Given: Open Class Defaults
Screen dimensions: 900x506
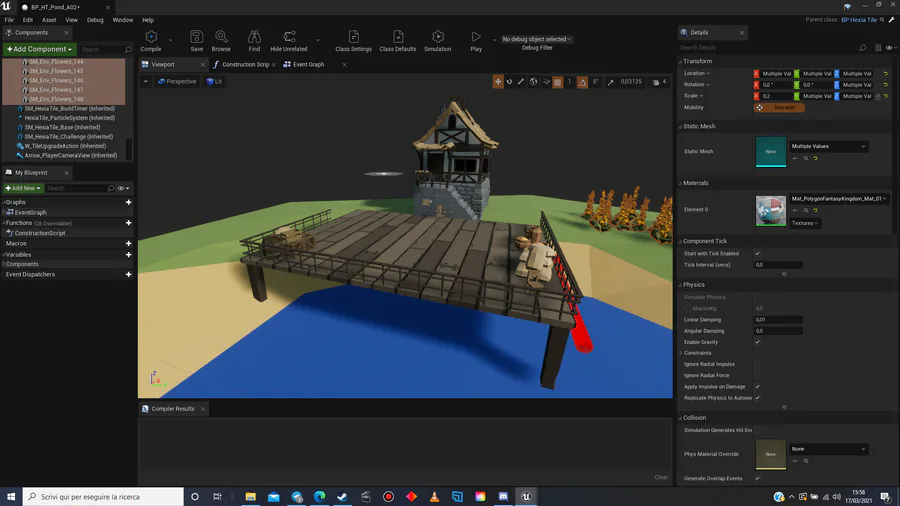Looking at the screenshot, I should [398, 41].
